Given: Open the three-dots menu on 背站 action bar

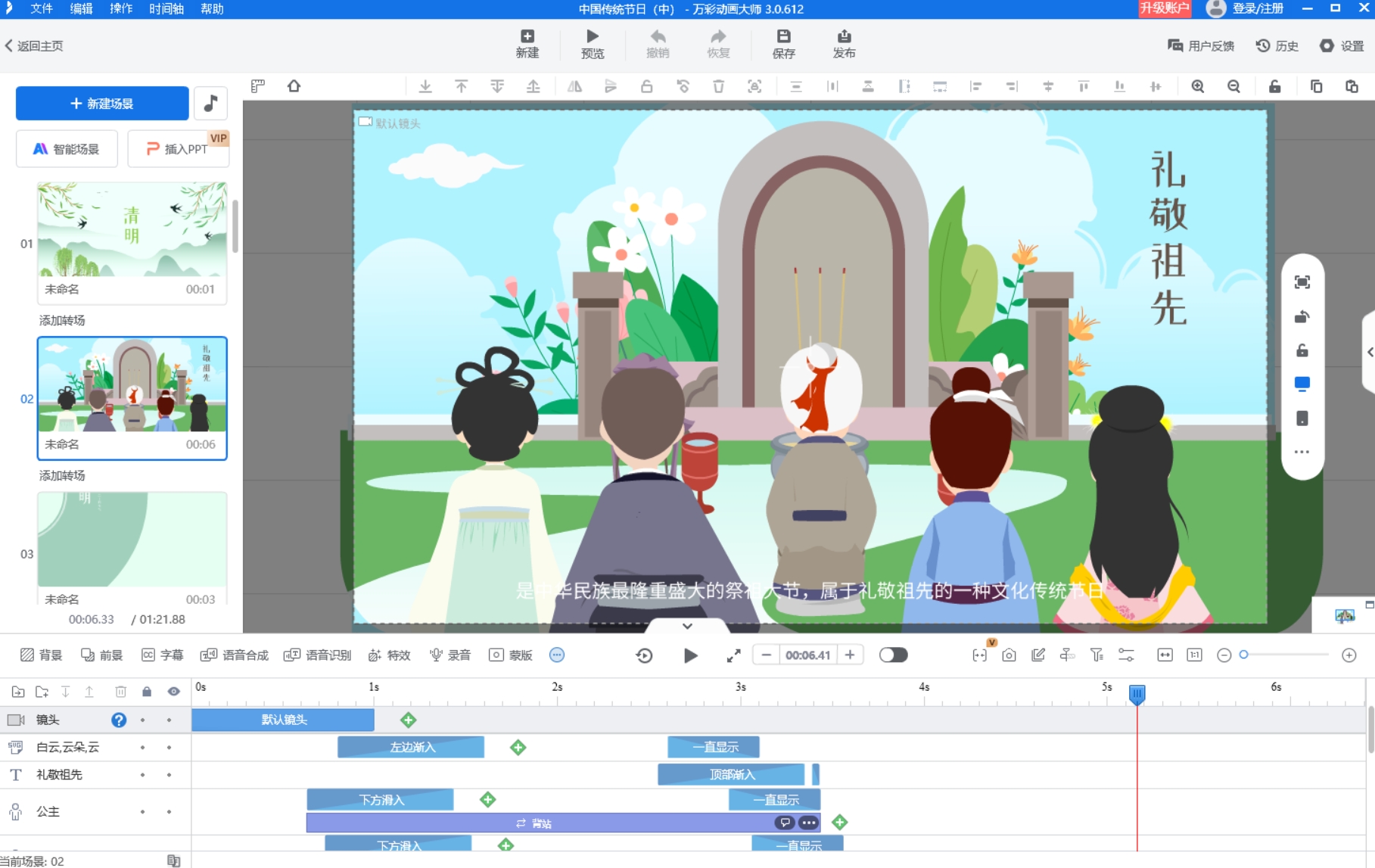Looking at the screenshot, I should [x=808, y=823].
